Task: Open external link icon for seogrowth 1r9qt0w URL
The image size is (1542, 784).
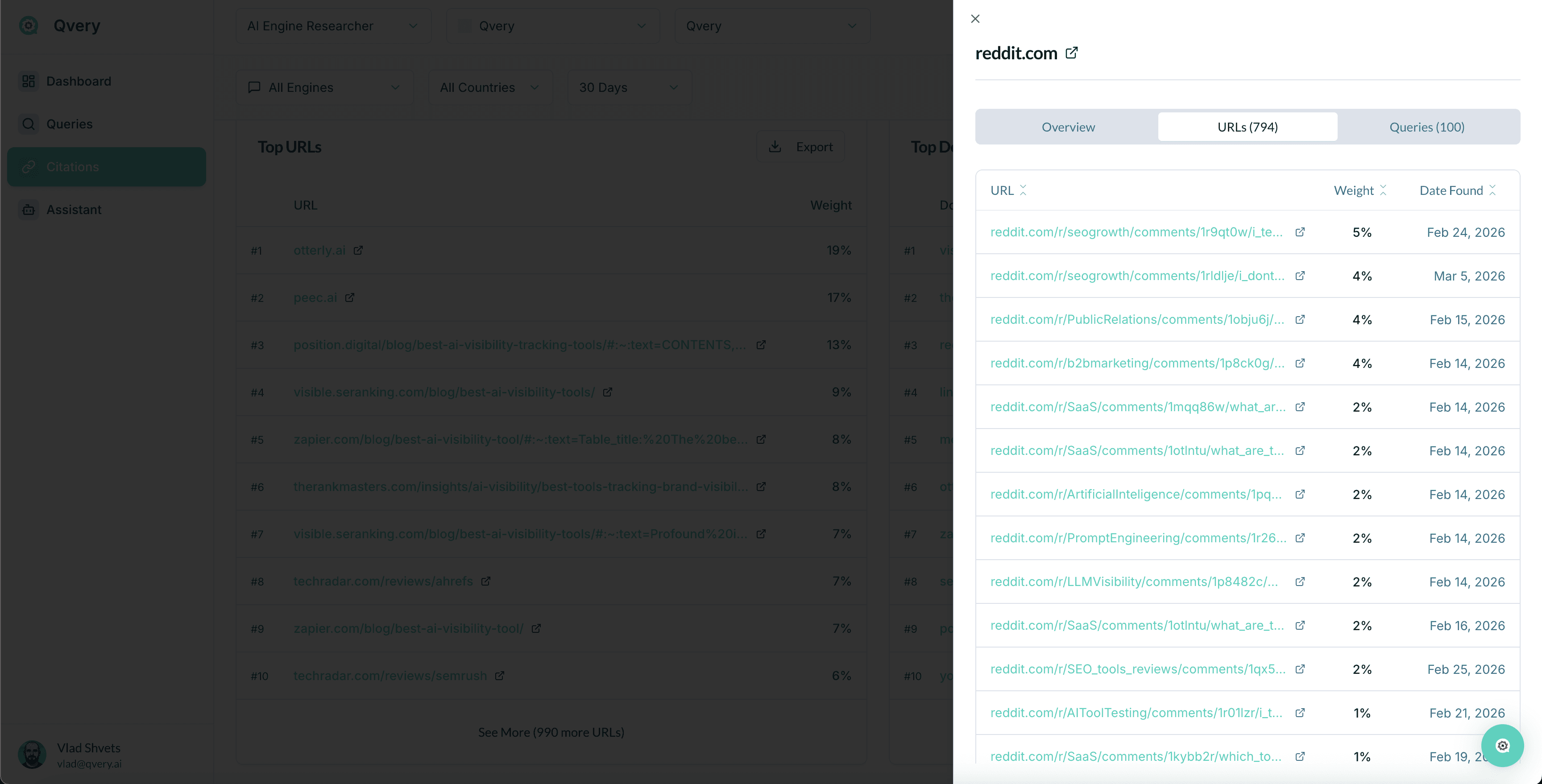Action: tap(1300, 232)
